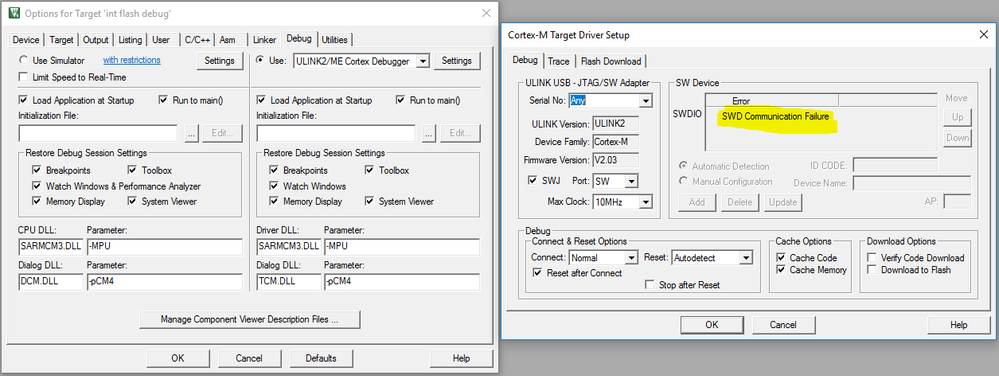Image resolution: width=999 pixels, height=376 pixels.
Task: Toggle Reset after Connect checkbox
Action: pyautogui.click(x=537, y=273)
